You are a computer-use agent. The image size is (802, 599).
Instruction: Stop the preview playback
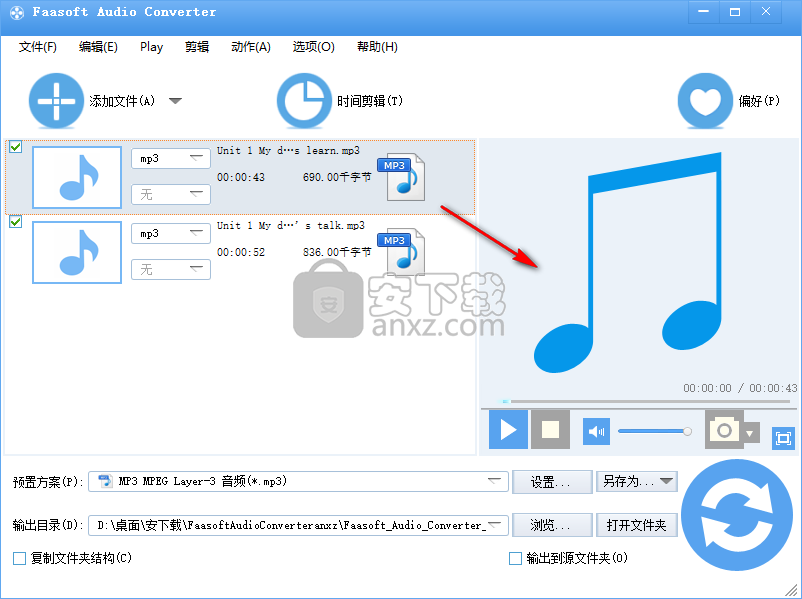[x=550, y=429]
